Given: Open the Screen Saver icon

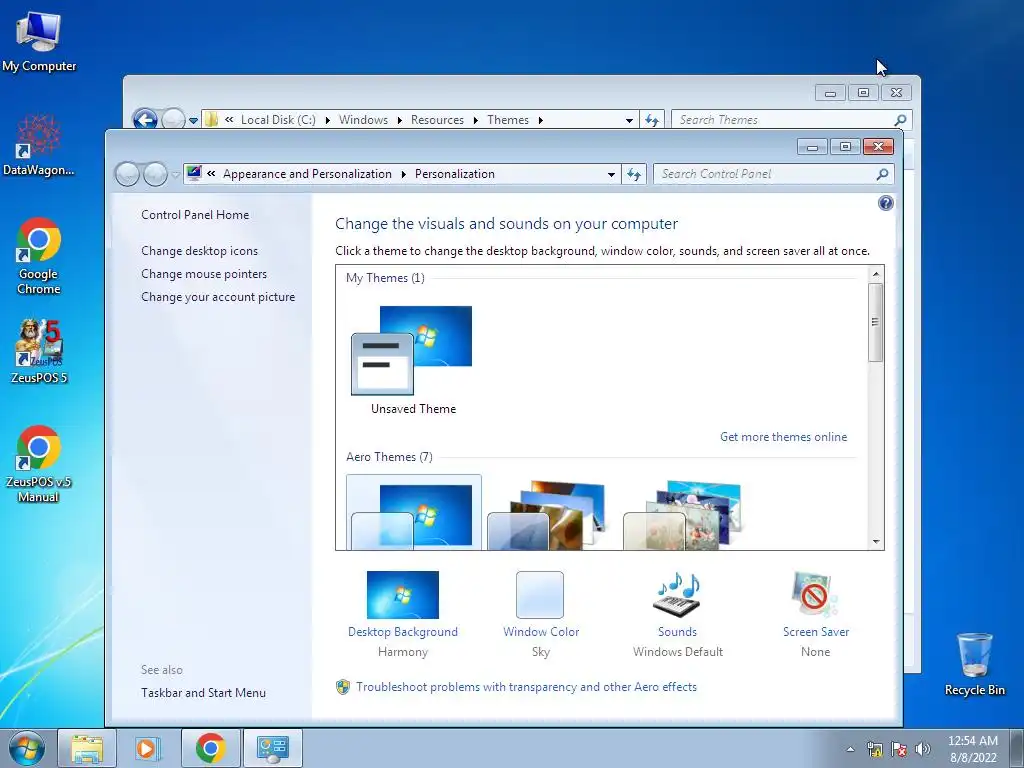Looking at the screenshot, I should (815, 595).
